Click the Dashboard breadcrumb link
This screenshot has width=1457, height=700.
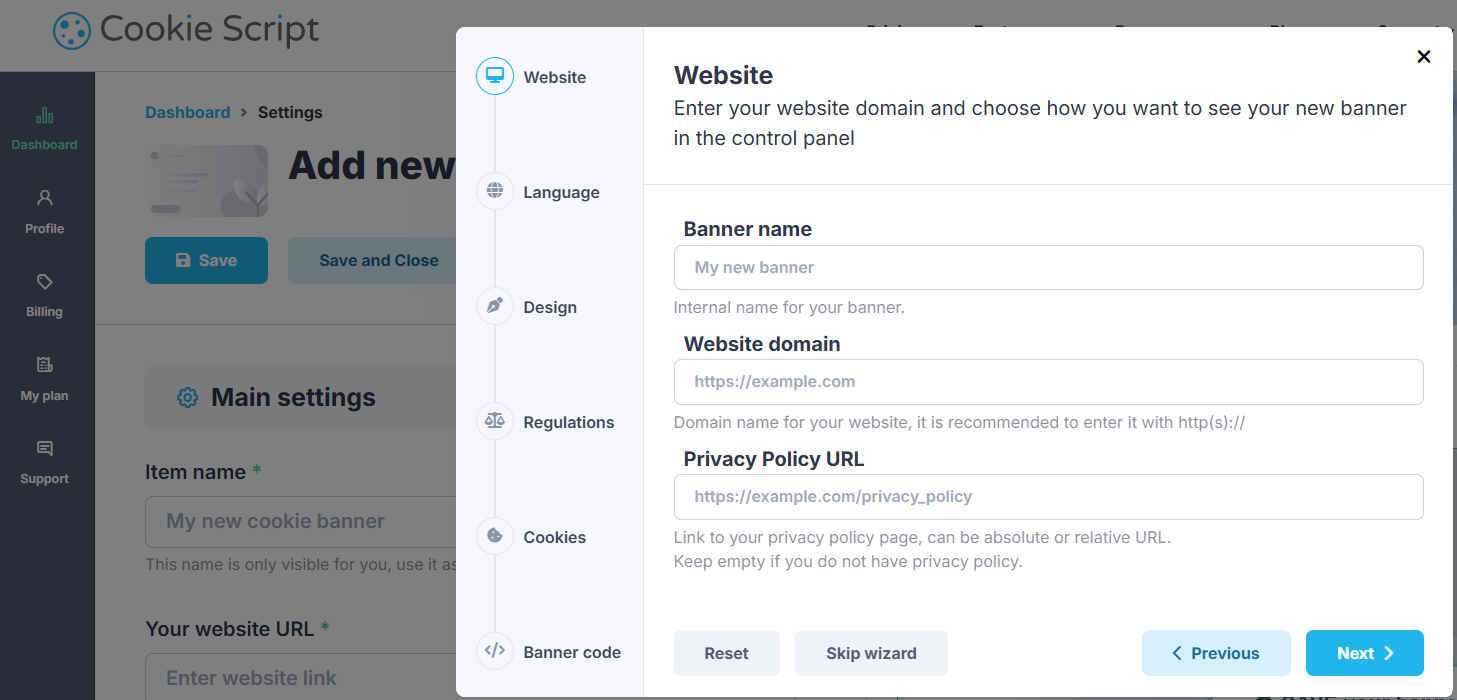(188, 112)
